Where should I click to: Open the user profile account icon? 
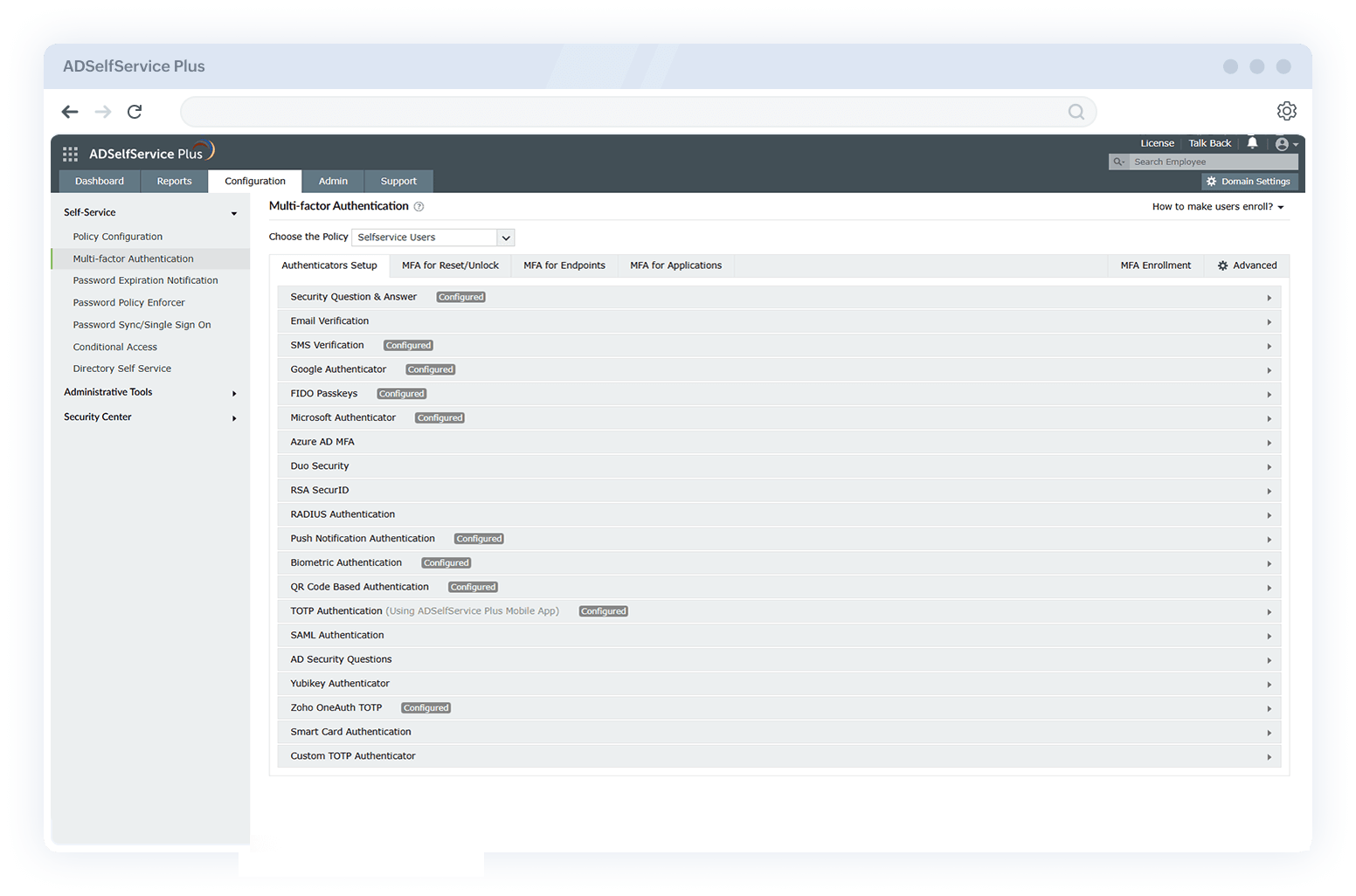pos(1282,143)
